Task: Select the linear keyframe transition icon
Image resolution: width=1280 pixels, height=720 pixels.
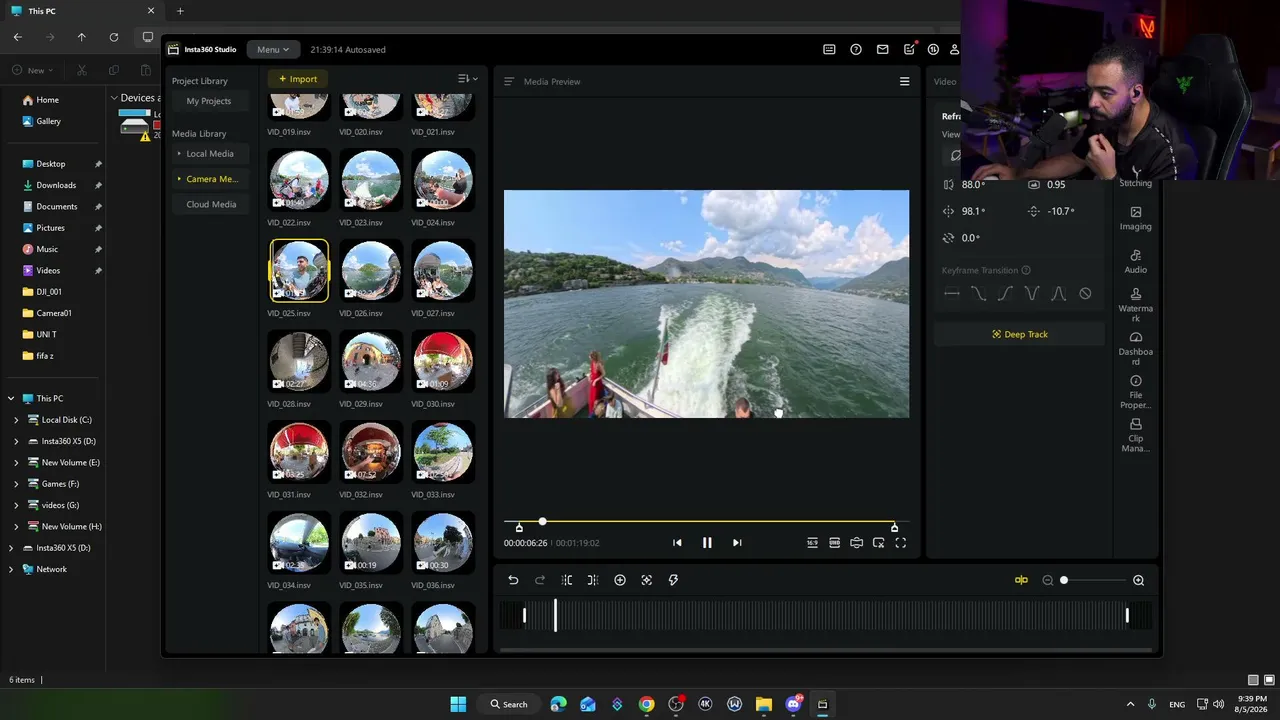Action: (x=952, y=293)
